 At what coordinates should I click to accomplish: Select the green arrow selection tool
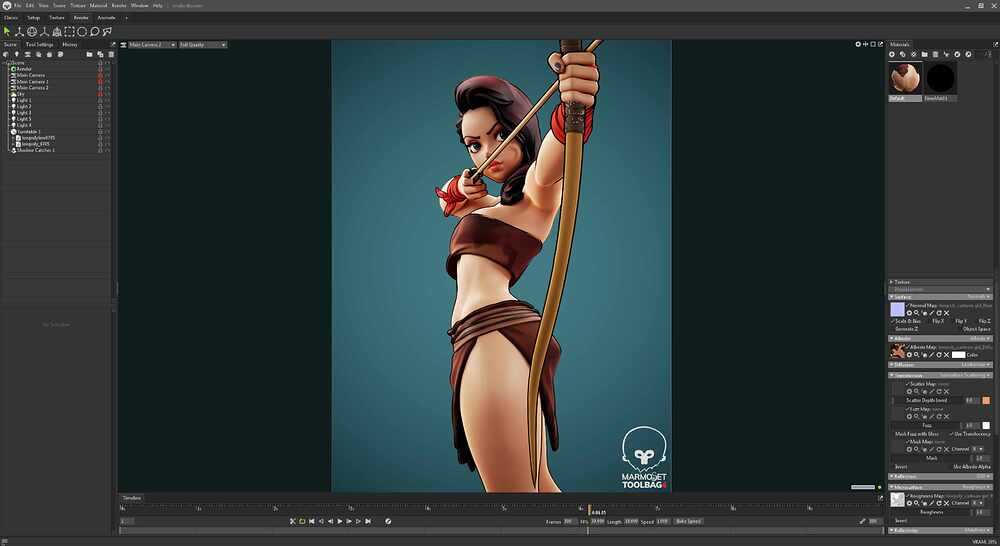click(6, 31)
